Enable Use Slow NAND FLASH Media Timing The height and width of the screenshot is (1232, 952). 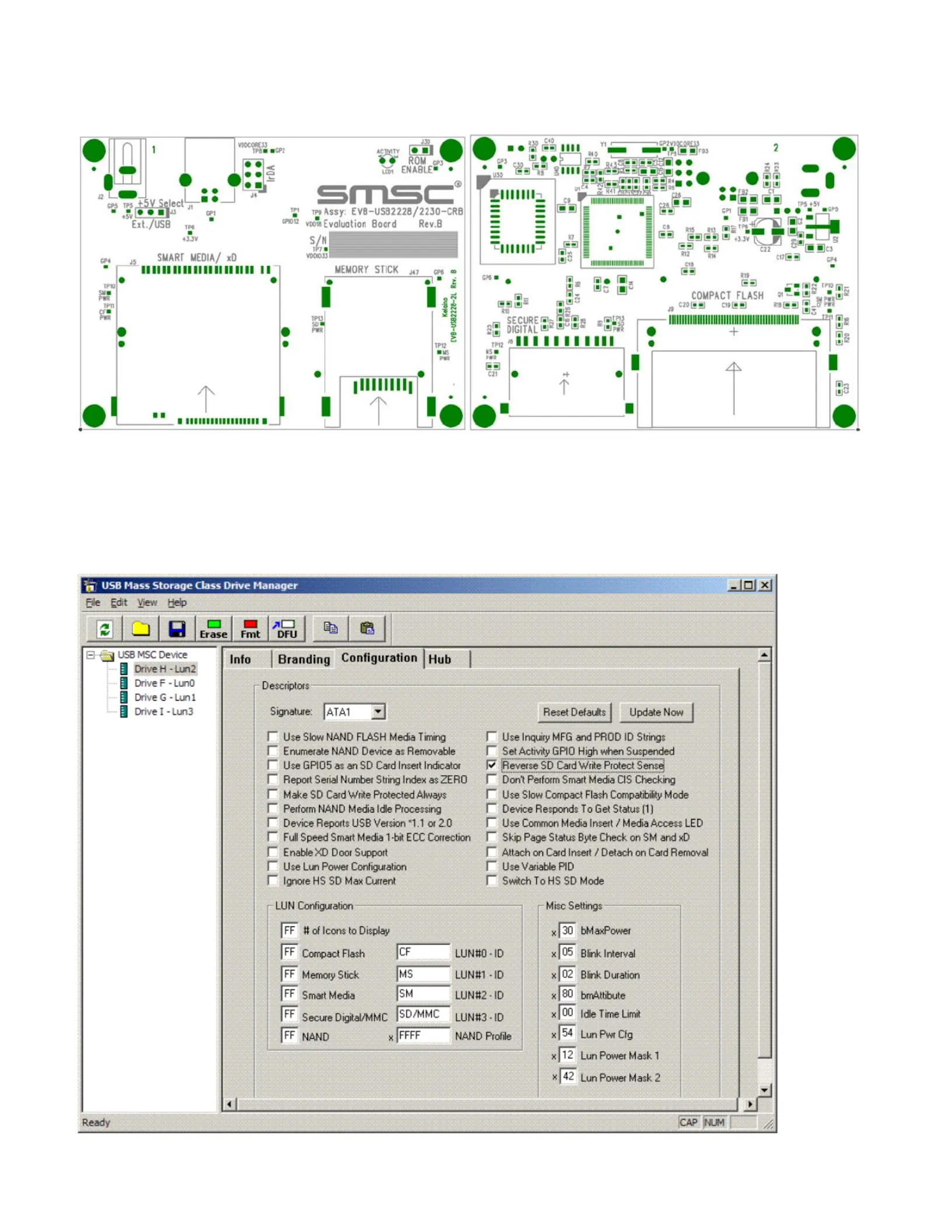pyautogui.click(x=272, y=737)
